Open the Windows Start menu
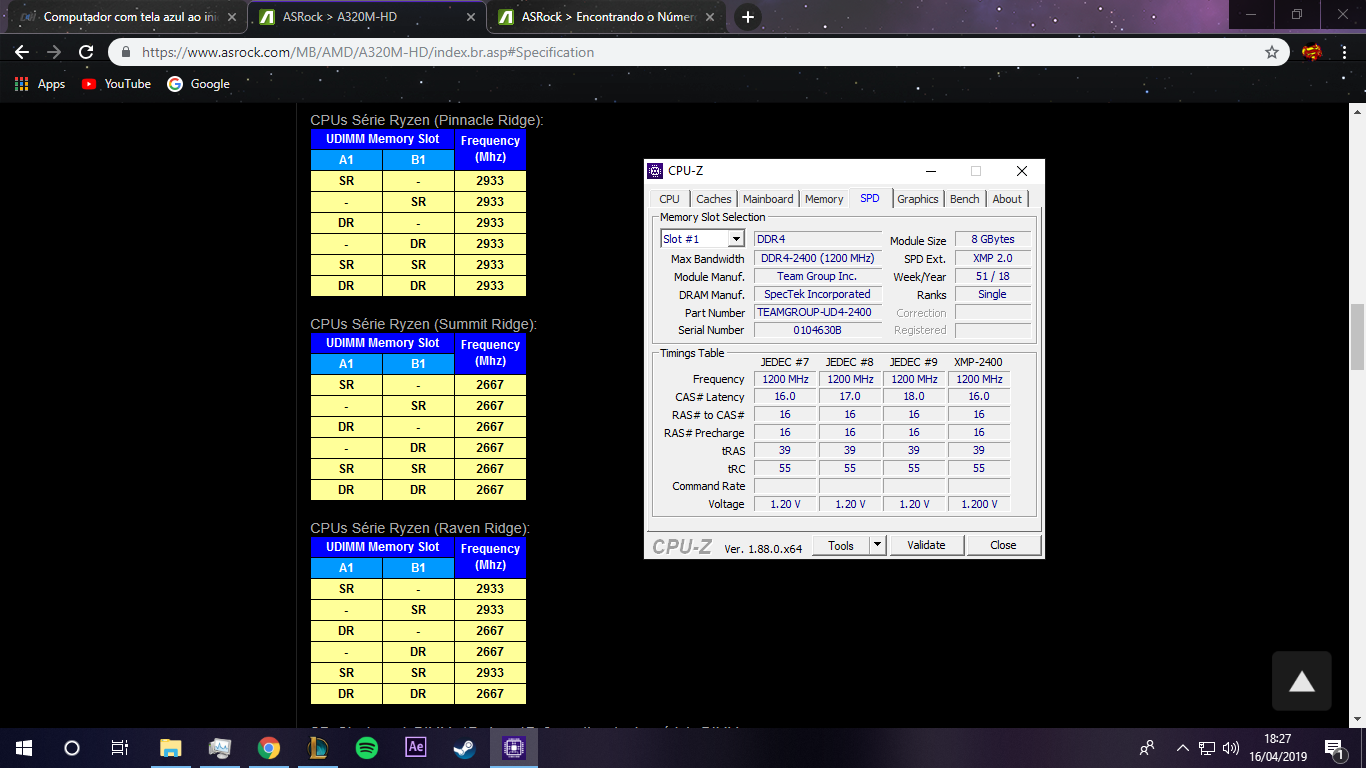The image size is (1366, 768). point(24,747)
